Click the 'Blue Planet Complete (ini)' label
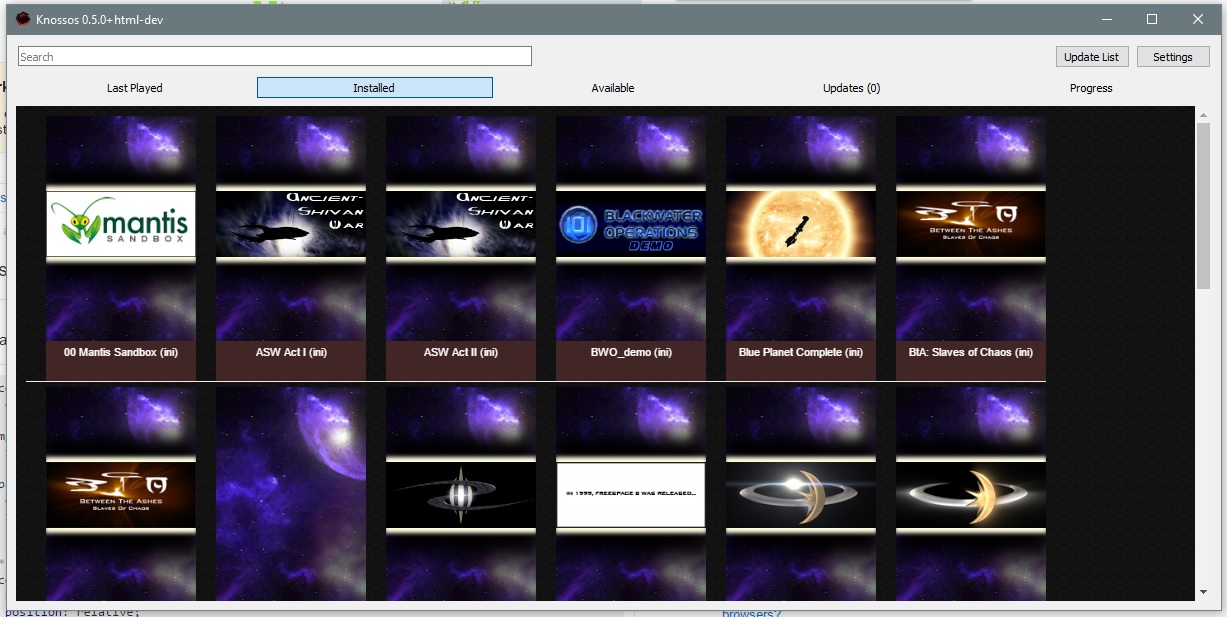1227x617 pixels. click(x=801, y=352)
